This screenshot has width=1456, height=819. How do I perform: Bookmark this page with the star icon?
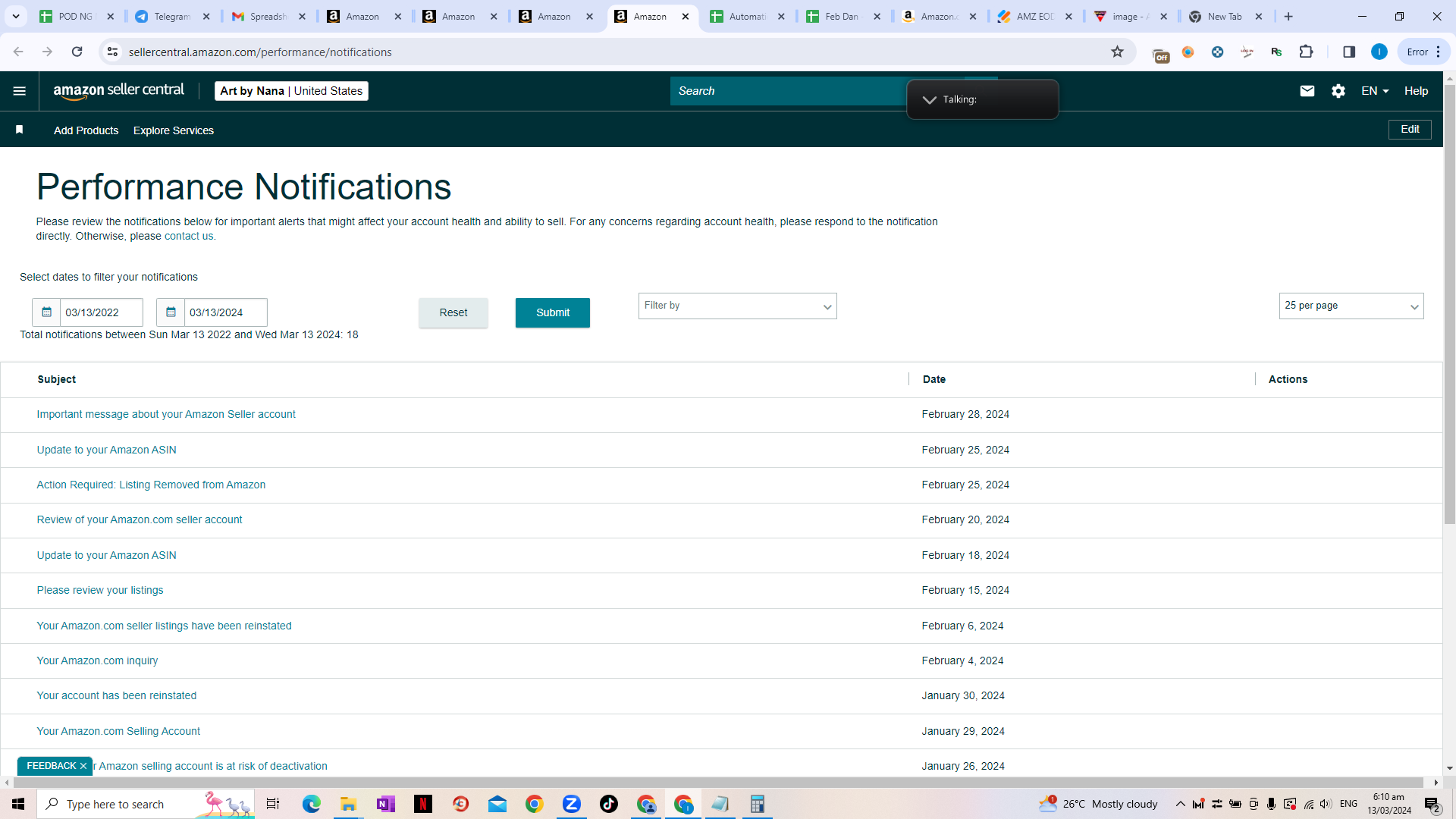click(1117, 52)
